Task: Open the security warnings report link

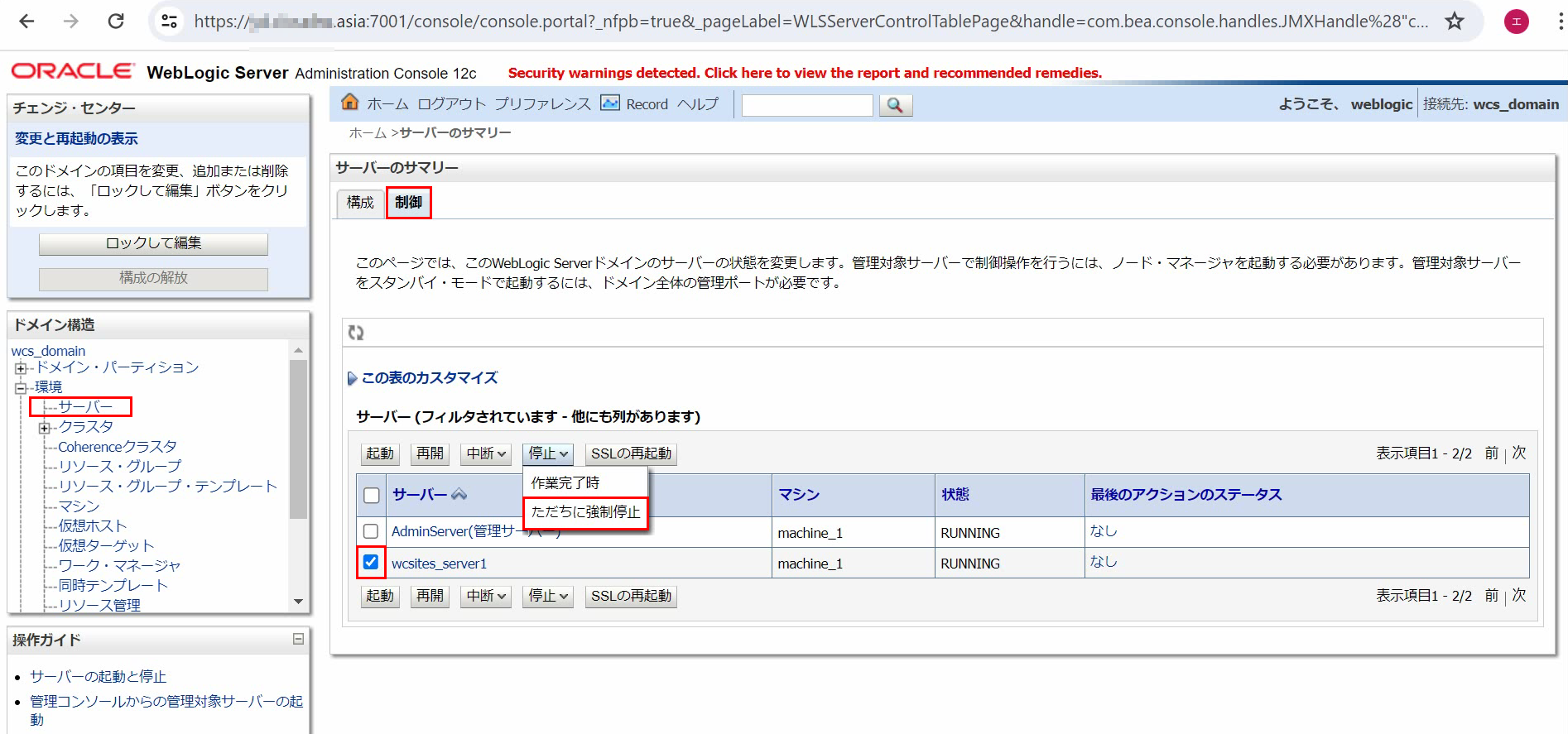Action: coord(805,73)
